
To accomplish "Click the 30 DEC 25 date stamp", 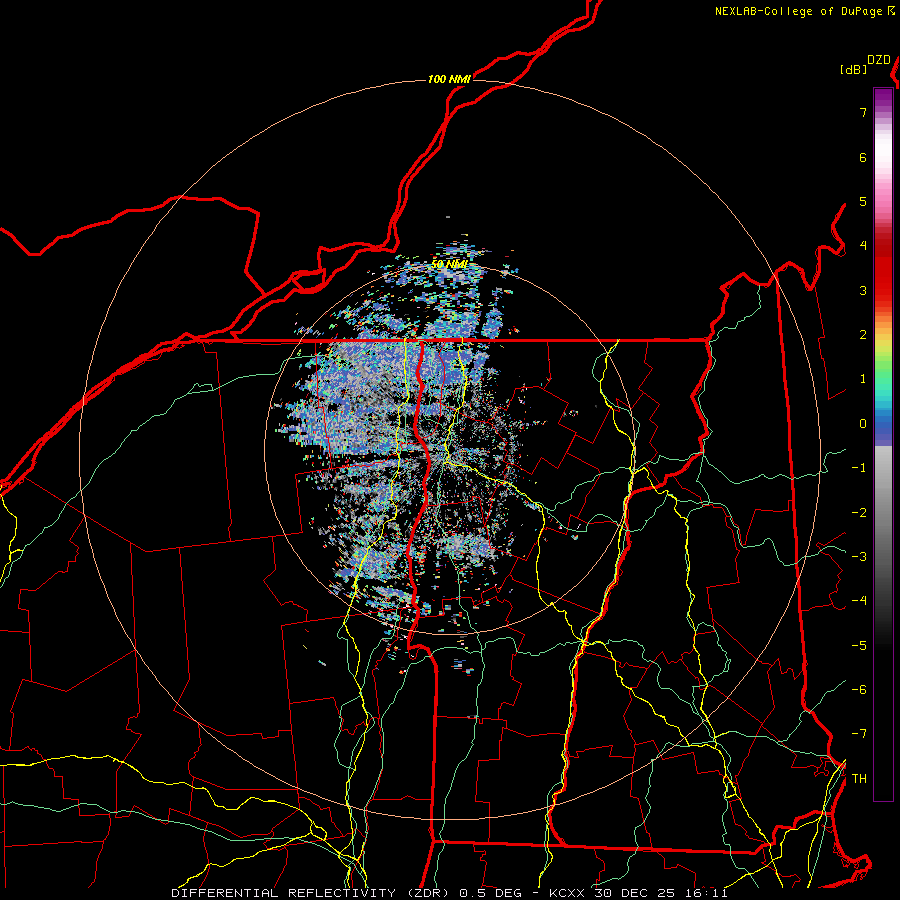I will tap(634, 893).
